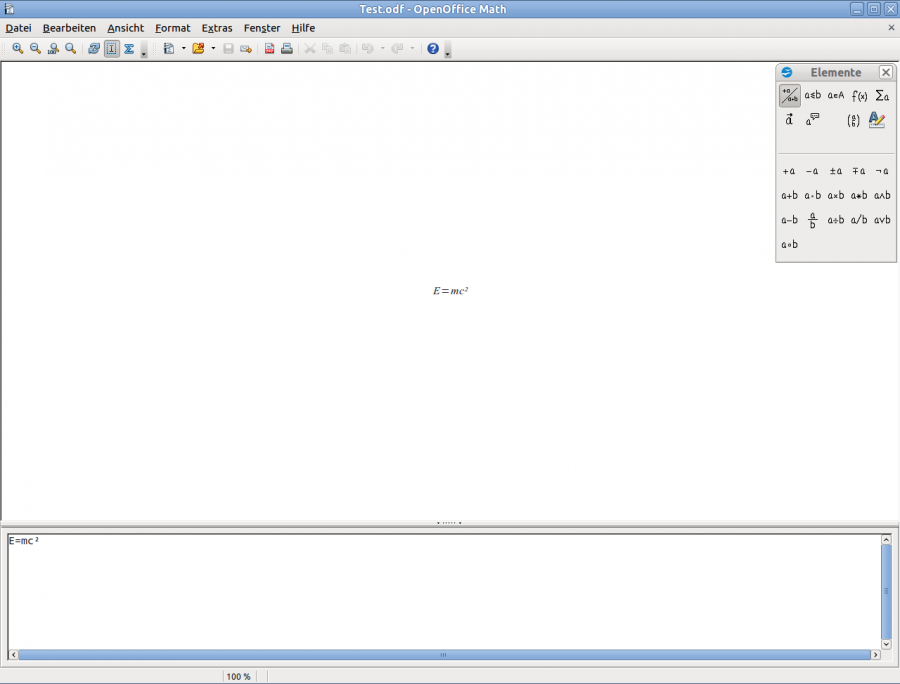Select the Attributes vector category
Screen dimensions: 900x684
[788, 120]
